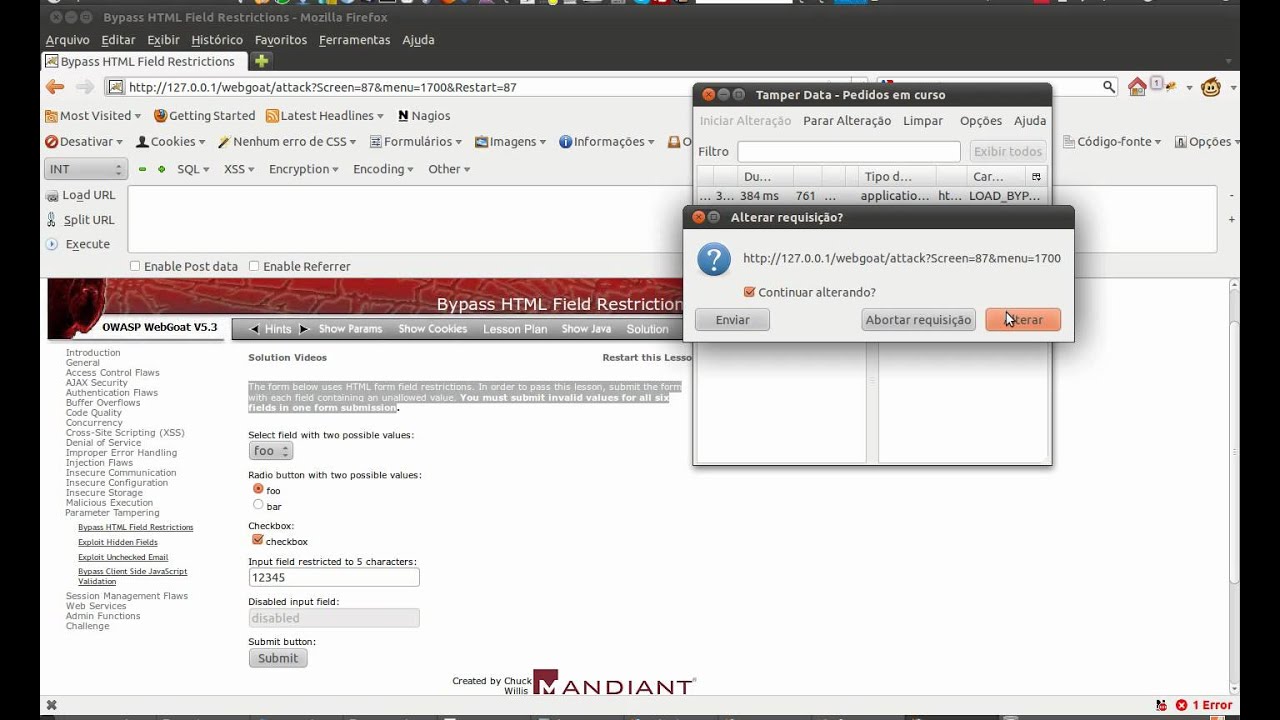Select the foo radio button
This screenshot has width=1280, height=720.
[258, 489]
